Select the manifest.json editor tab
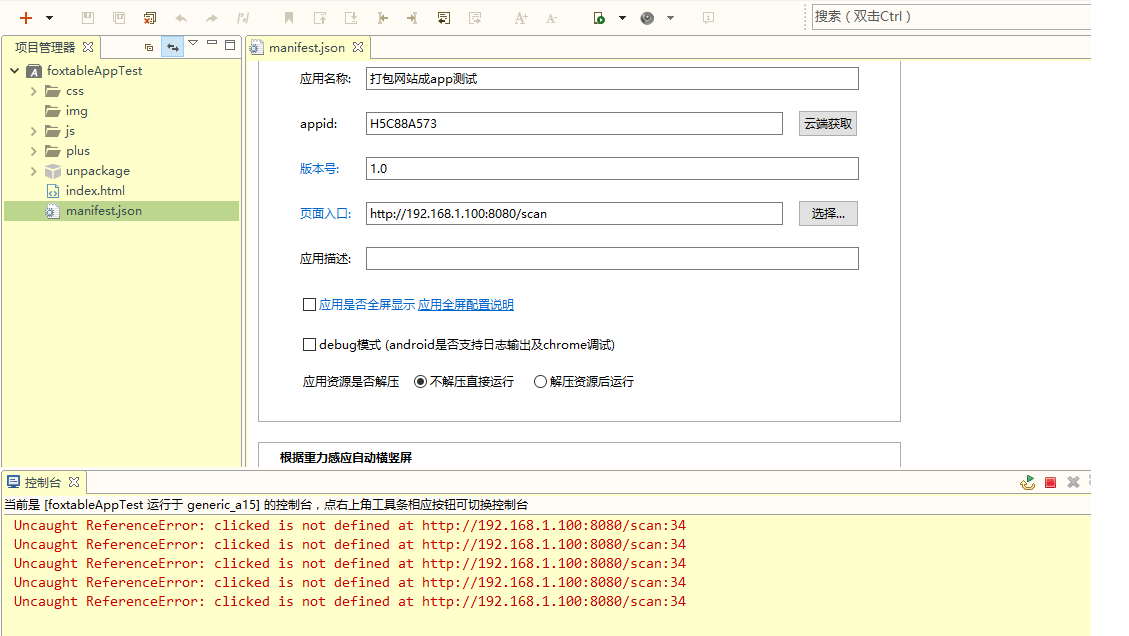 point(306,48)
